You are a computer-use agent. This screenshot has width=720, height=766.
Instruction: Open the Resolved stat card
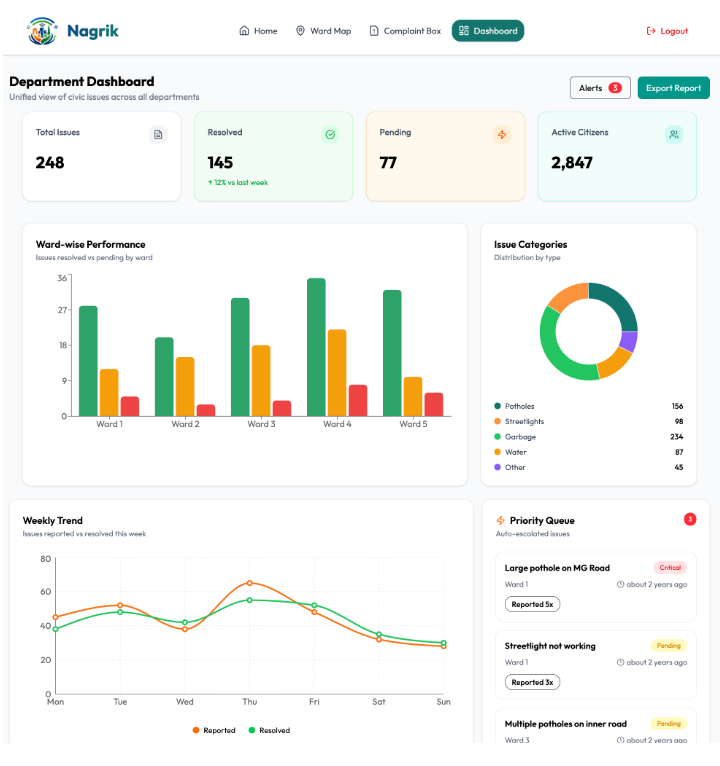tap(274, 156)
